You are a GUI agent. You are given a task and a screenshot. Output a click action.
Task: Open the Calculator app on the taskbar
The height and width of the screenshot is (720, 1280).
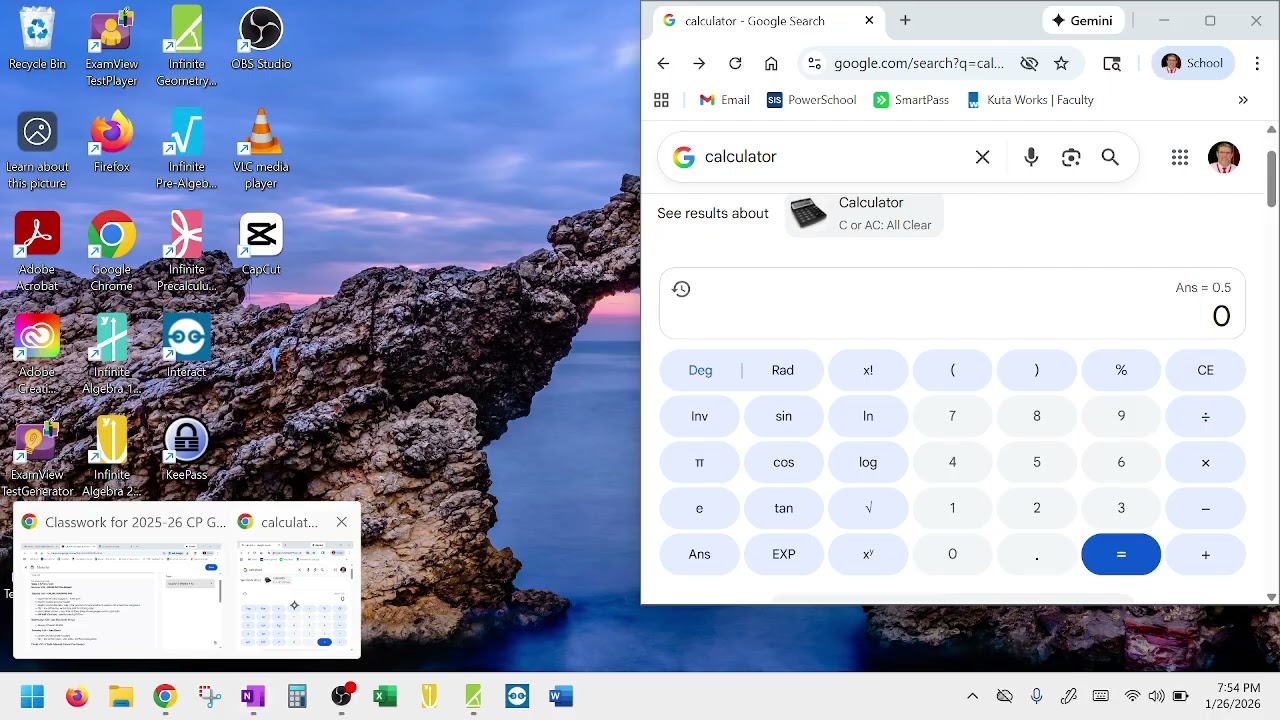297,696
